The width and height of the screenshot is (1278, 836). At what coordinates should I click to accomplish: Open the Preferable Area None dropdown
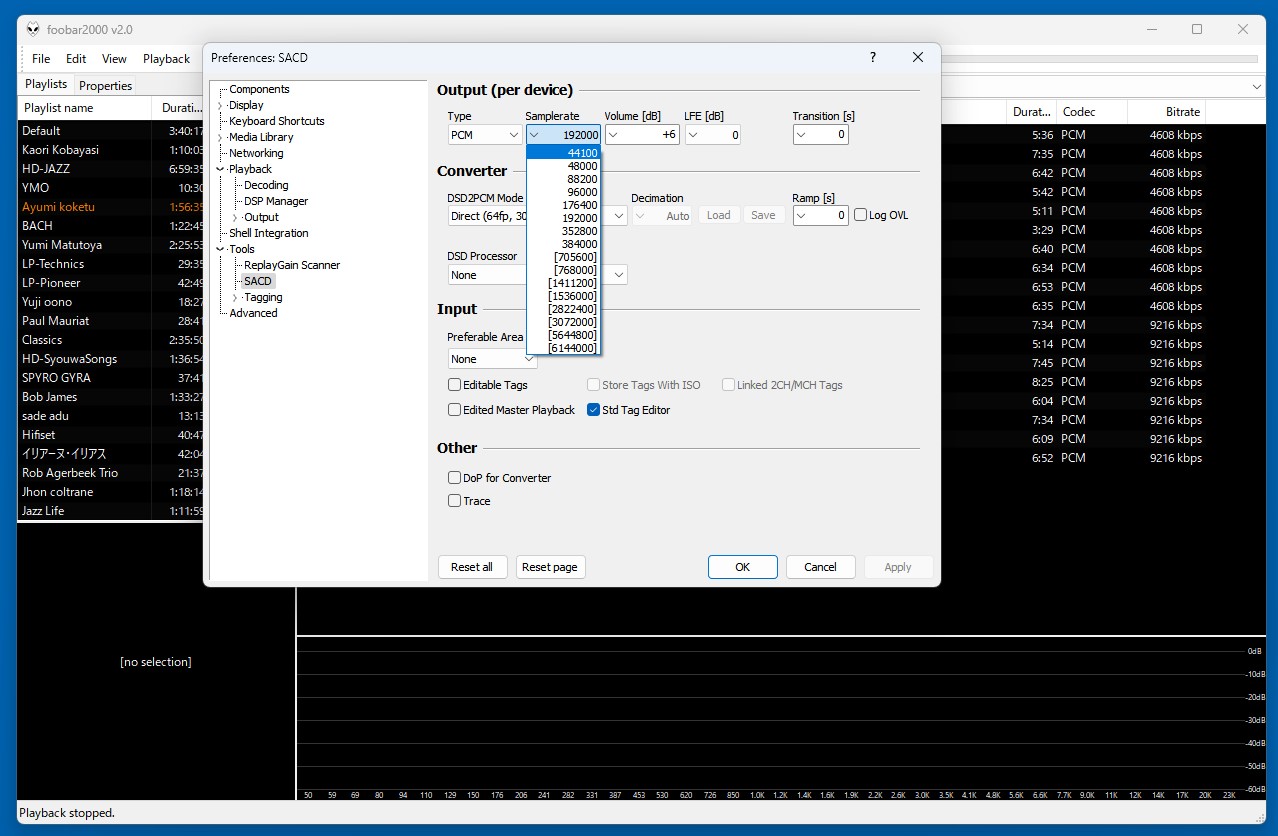[492, 359]
